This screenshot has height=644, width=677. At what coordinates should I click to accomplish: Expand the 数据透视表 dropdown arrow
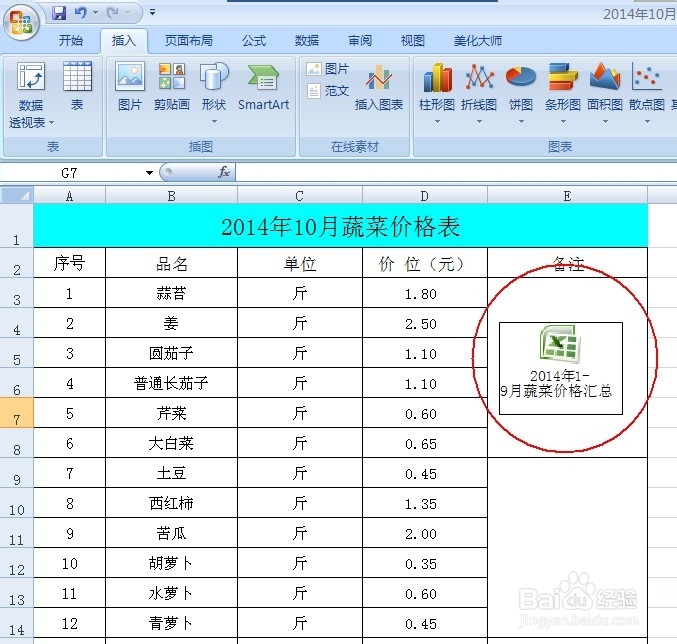pos(51,123)
